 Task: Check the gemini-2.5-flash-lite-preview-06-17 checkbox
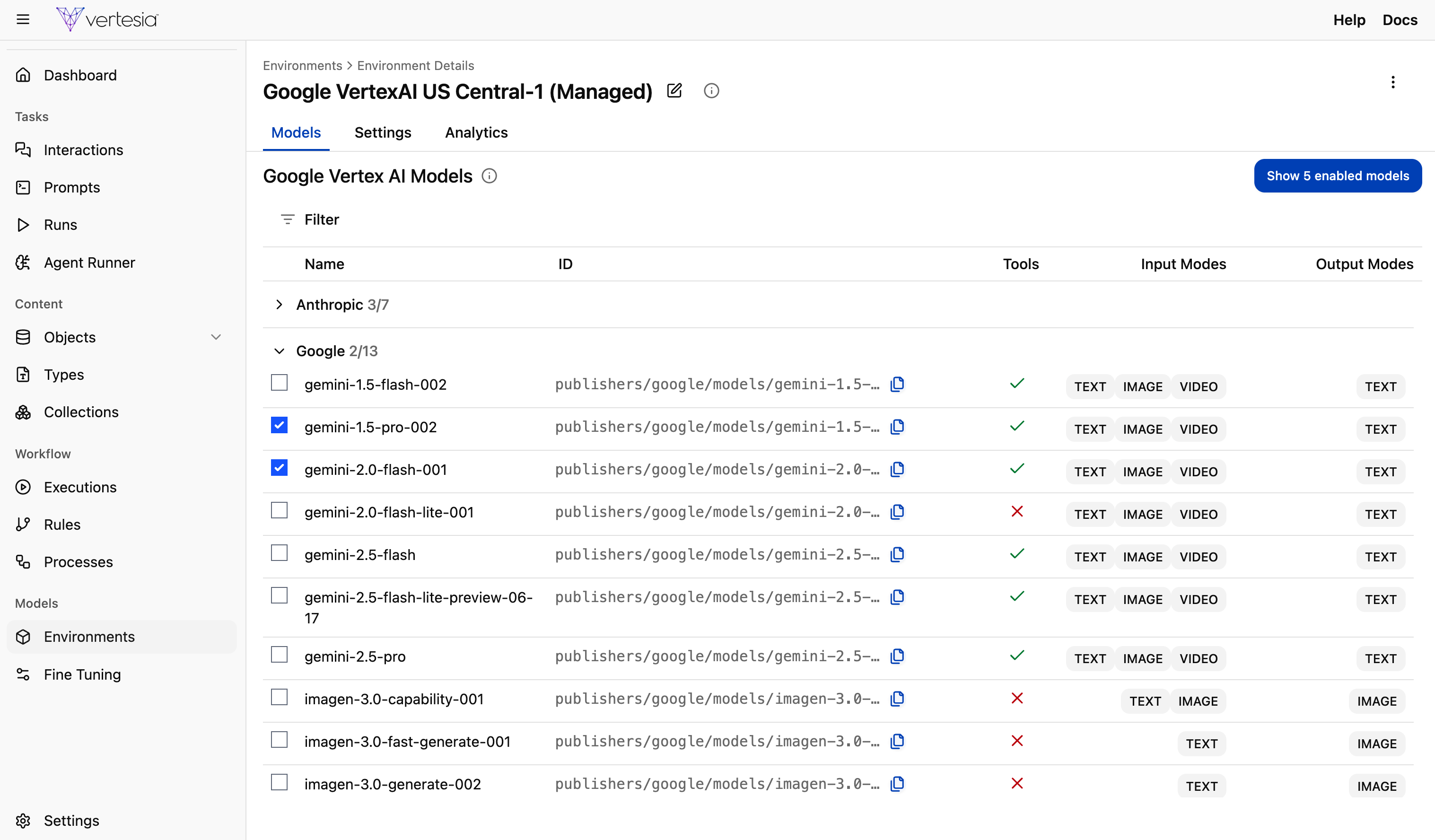pos(279,595)
